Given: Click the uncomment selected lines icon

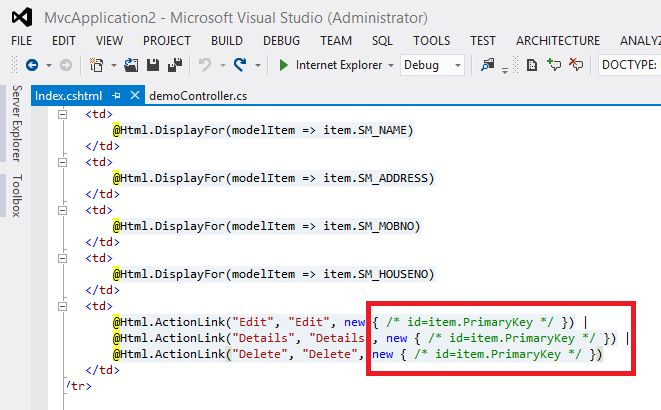Looking at the screenshot, I should point(576,65).
